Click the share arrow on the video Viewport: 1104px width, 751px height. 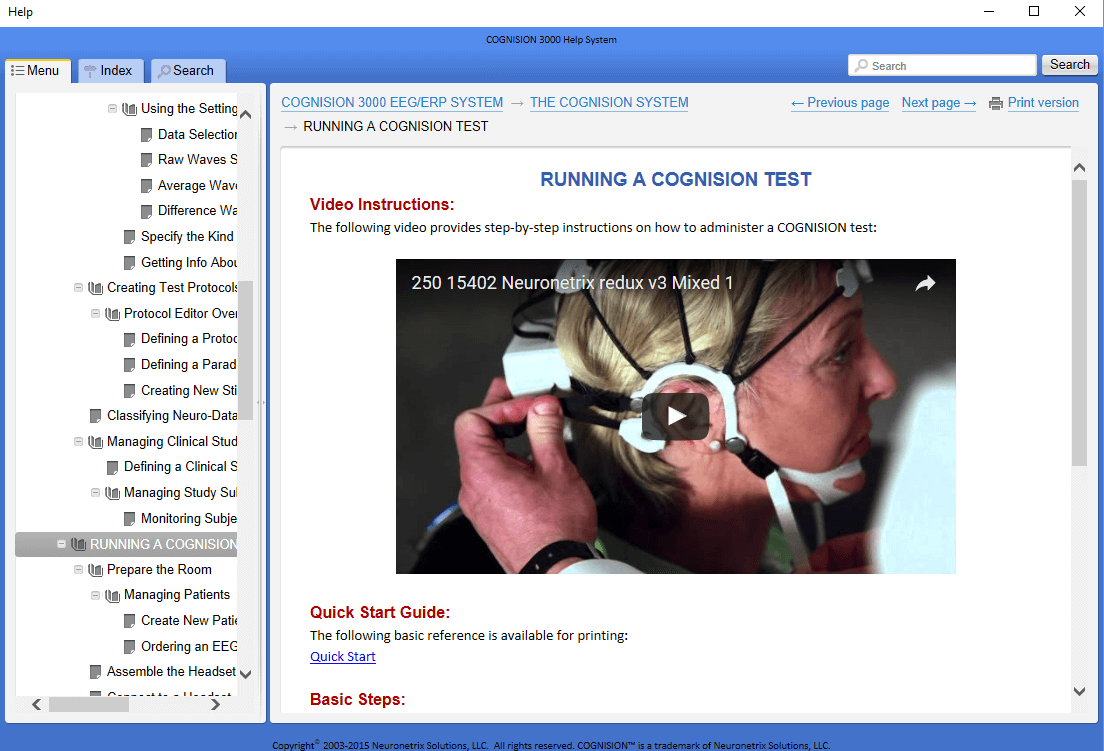pos(925,283)
